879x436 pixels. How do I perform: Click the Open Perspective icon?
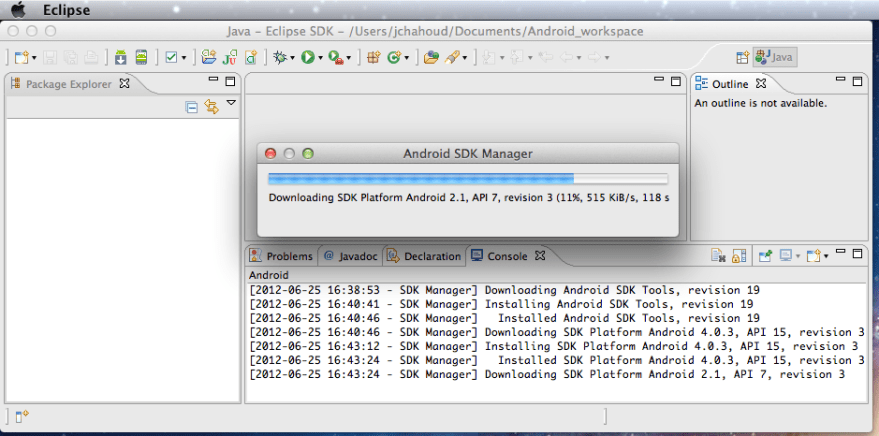pos(742,58)
